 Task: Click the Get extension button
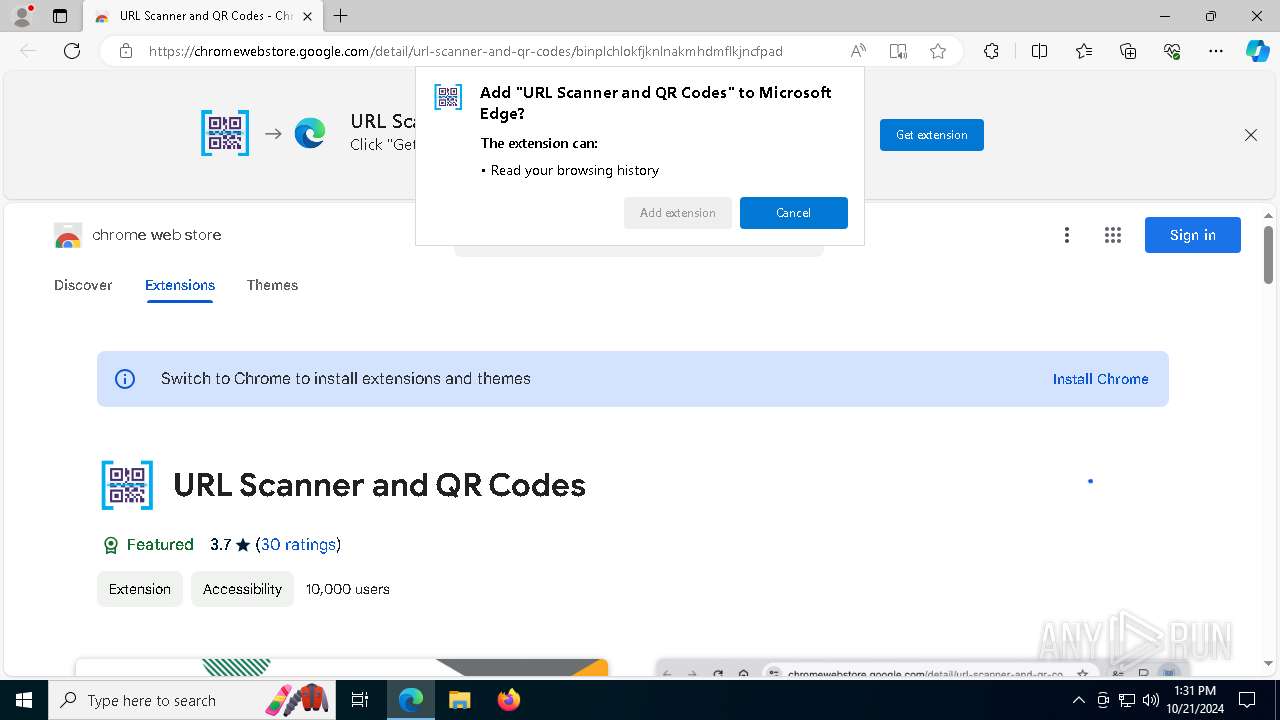[932, 135]
